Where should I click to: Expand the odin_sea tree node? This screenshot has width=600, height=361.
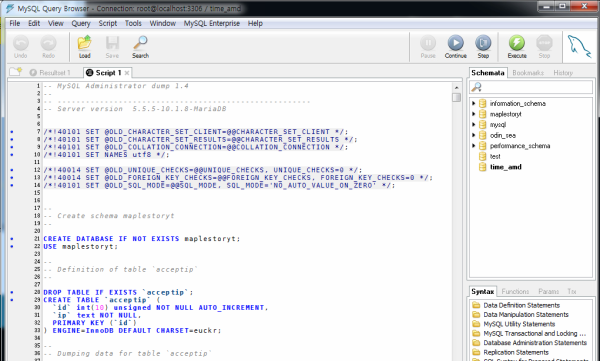pyautogui.click(x=474, y=135)
